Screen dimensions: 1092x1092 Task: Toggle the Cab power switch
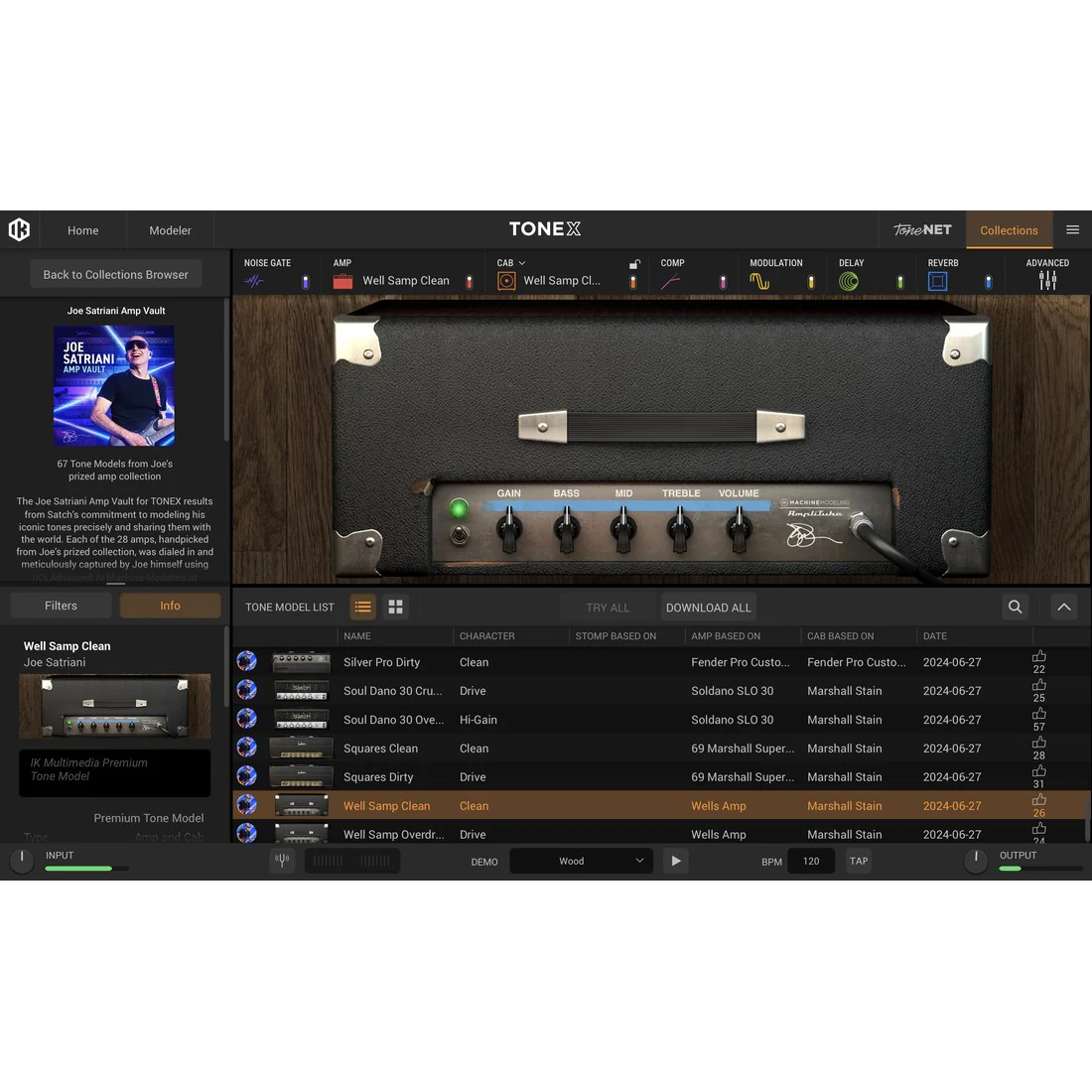point(633,282)
